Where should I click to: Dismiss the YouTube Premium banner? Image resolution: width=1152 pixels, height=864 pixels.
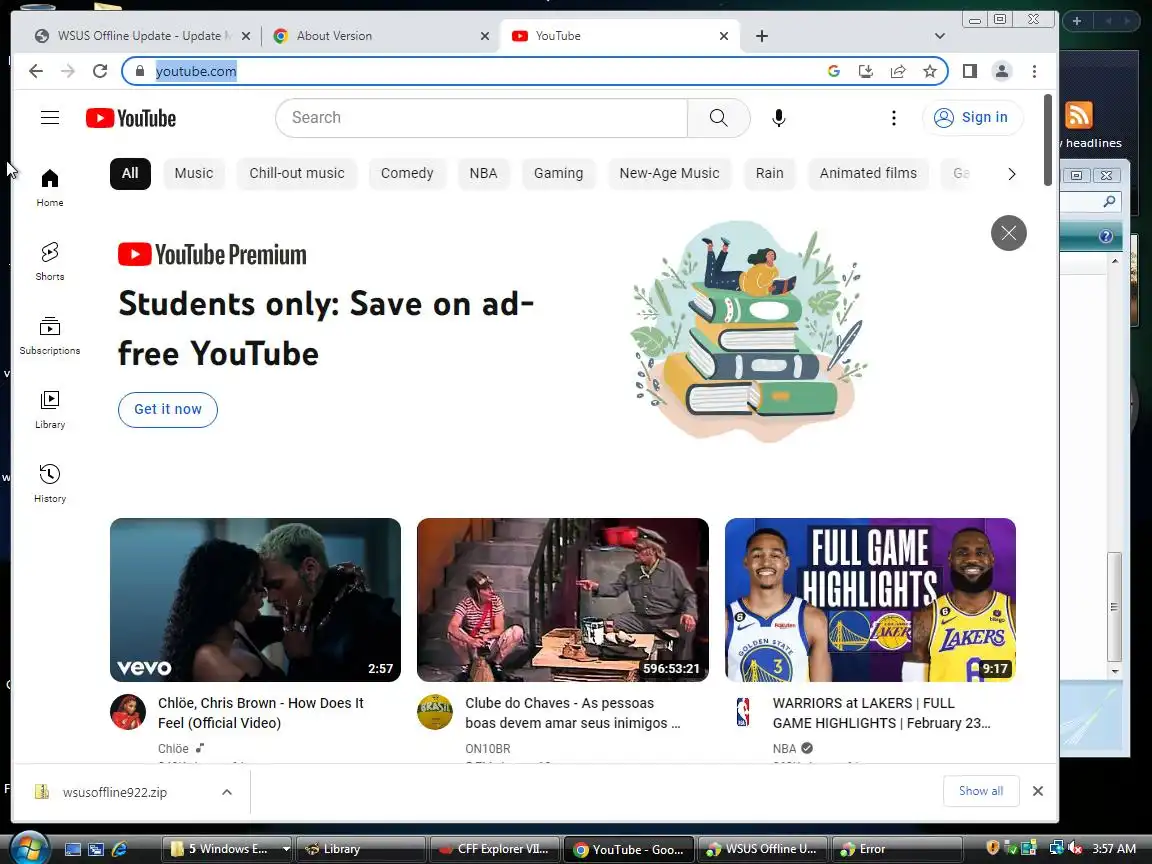(1009, 233)
